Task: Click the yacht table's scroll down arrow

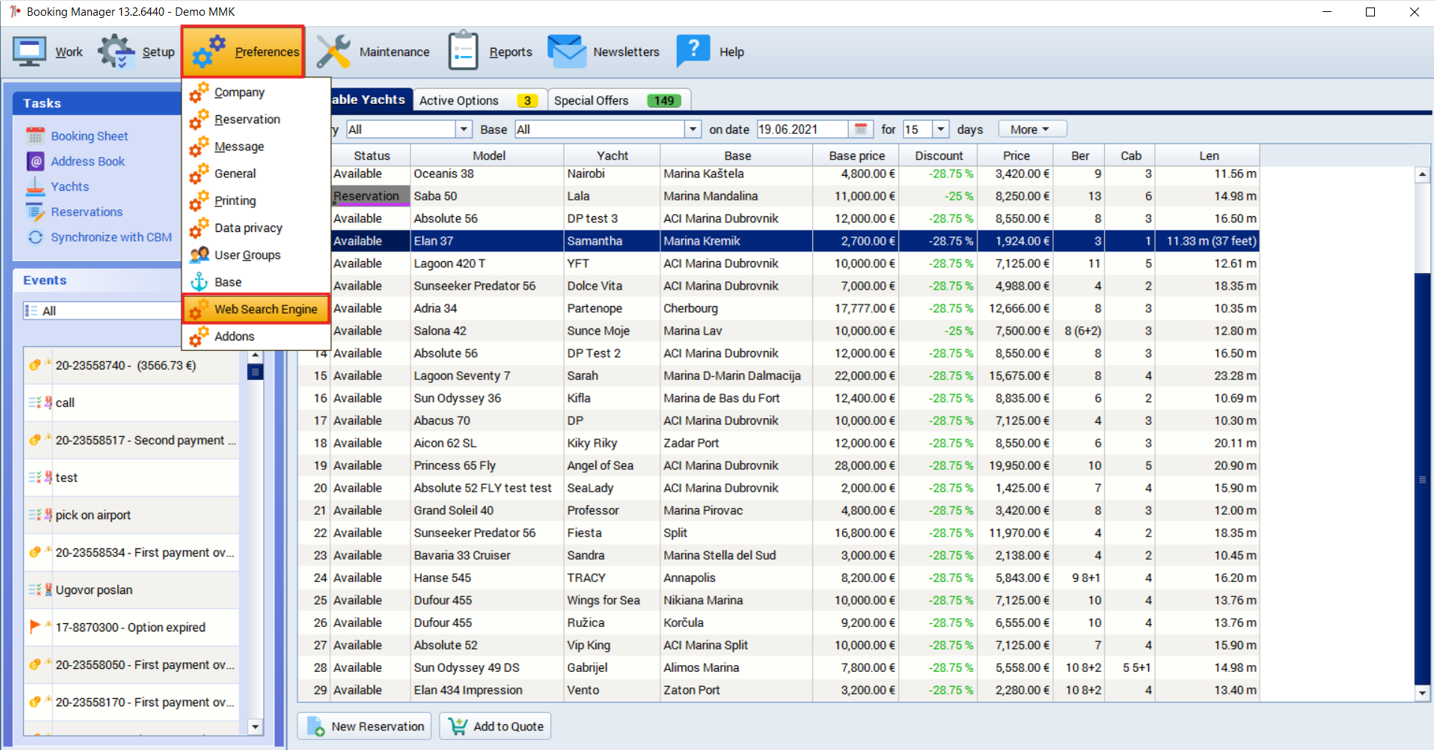Action: click(1422, 693)
